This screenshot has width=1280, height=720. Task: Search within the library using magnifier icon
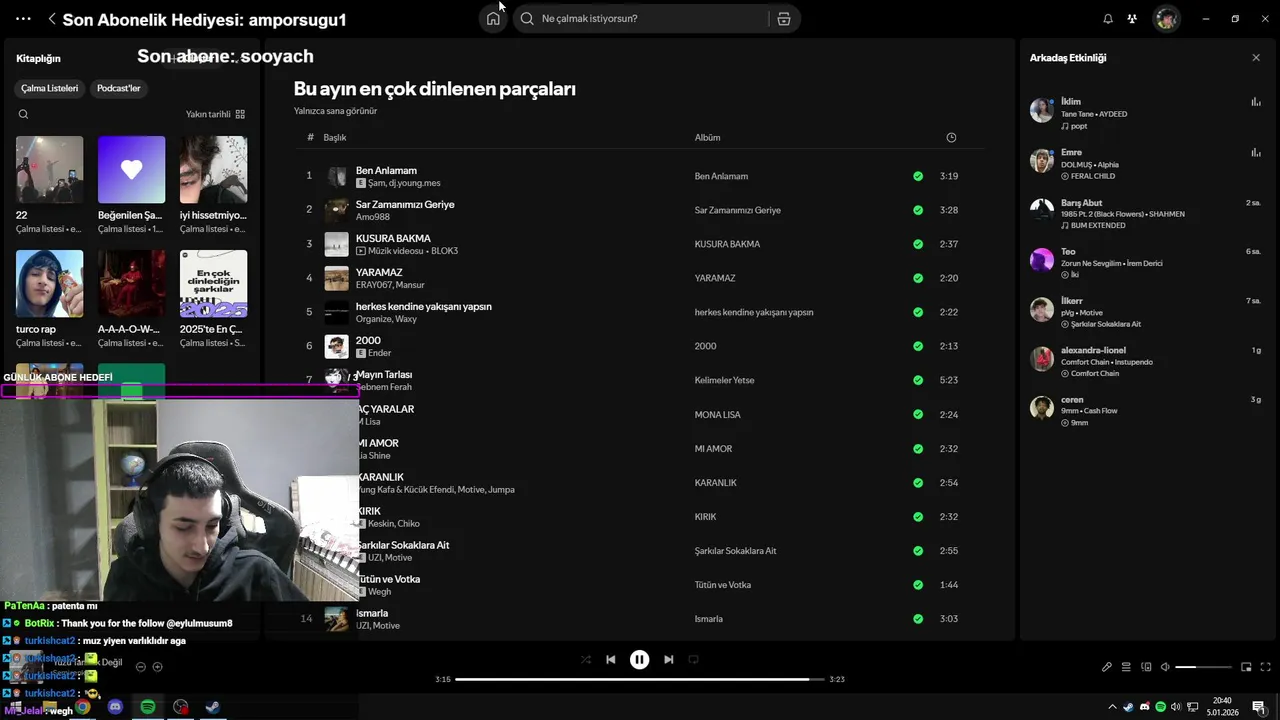click(x=23, y=114)
